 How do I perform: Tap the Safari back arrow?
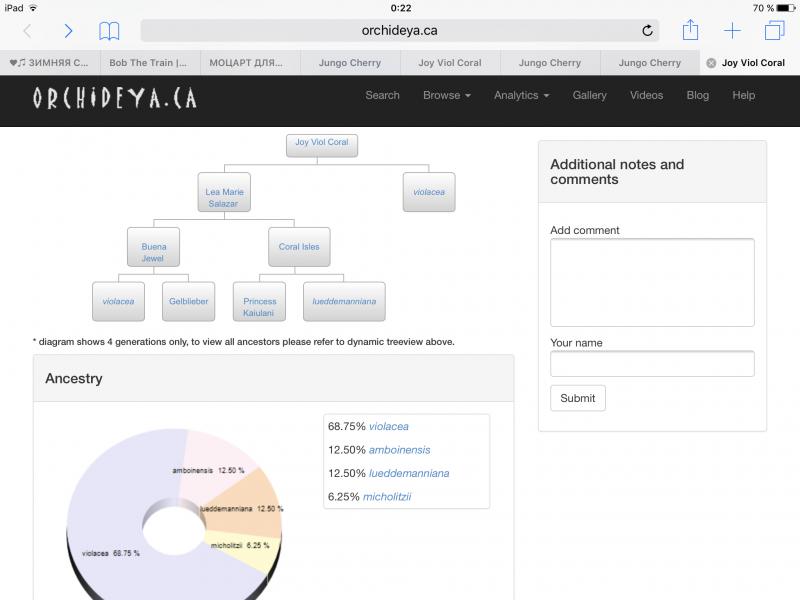click(27, 31)
